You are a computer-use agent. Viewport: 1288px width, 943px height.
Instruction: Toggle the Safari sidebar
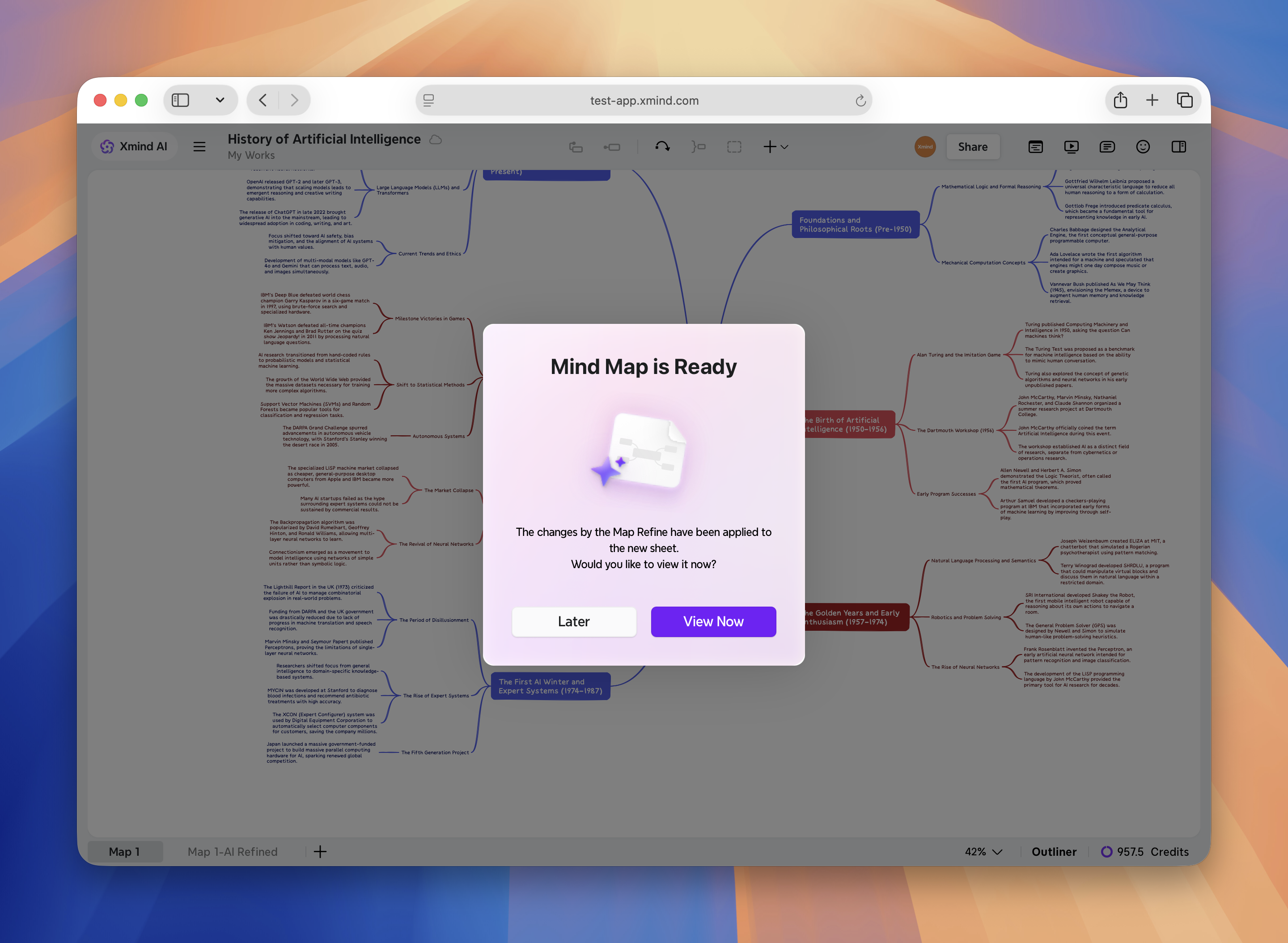pos(180,101)
